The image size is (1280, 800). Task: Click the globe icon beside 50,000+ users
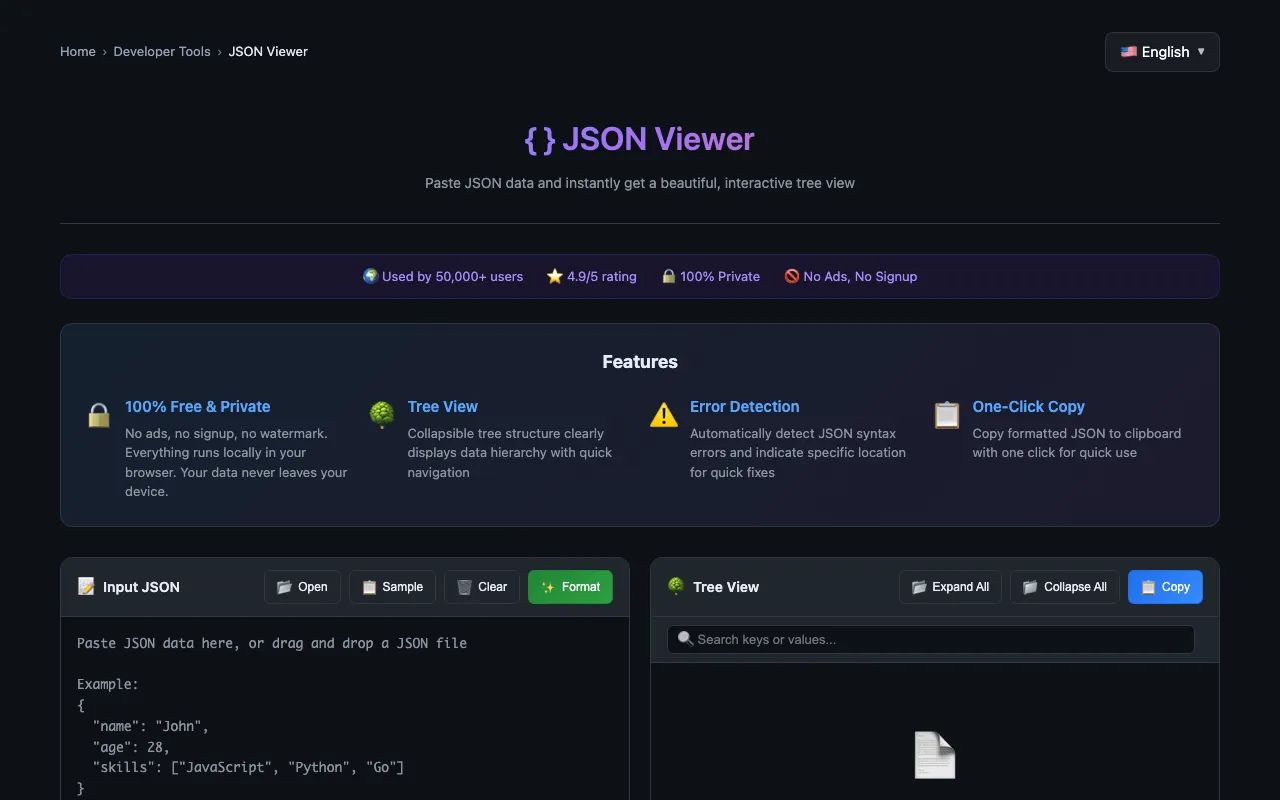point(370,276)
